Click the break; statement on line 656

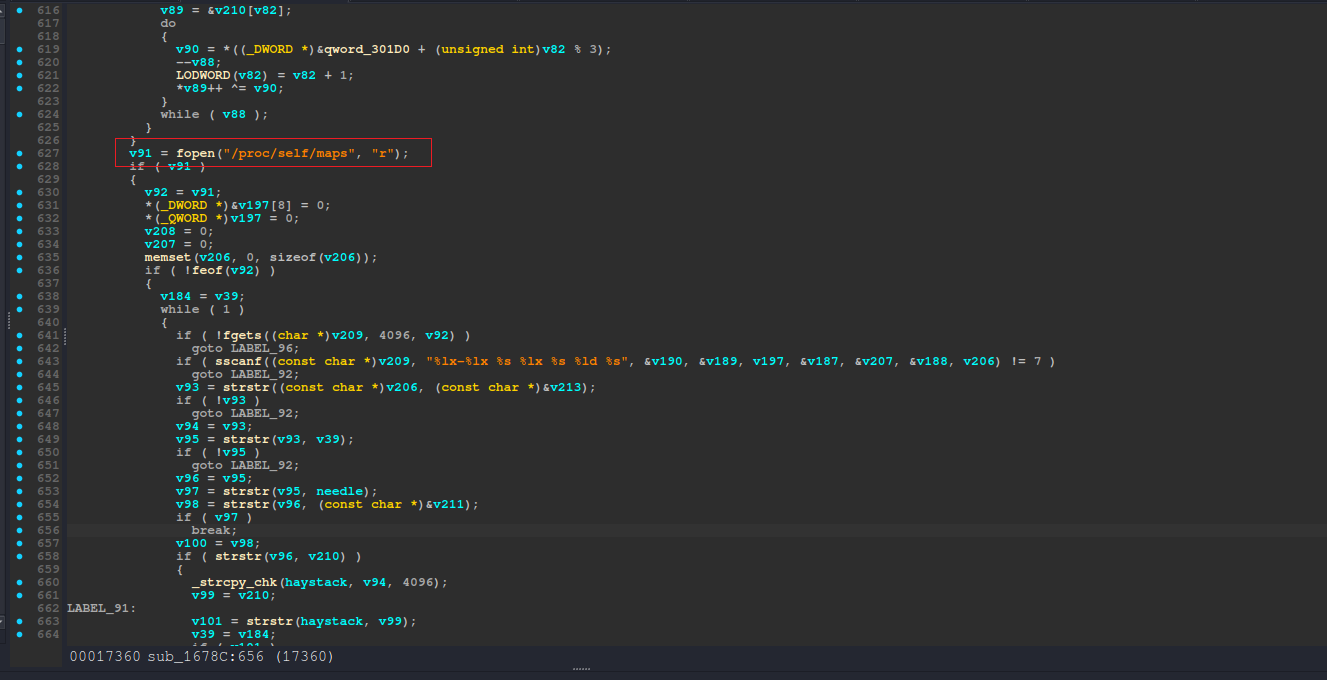click(215, 530)
